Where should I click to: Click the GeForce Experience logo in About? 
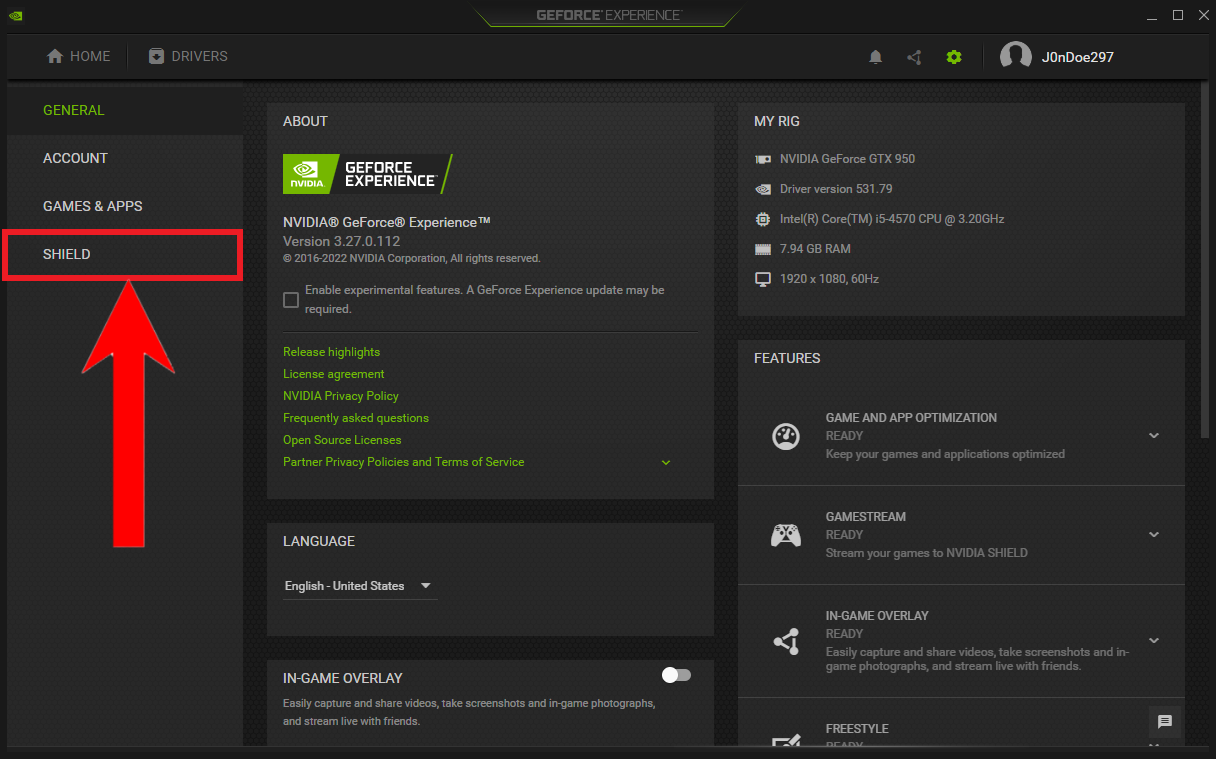[x=368, y=174]
